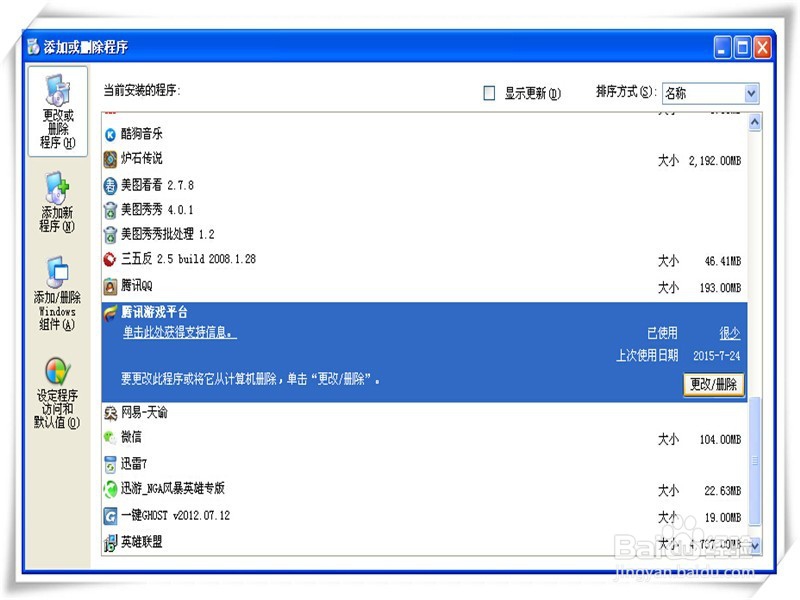Select the 微信 entry

click(424, 438)
